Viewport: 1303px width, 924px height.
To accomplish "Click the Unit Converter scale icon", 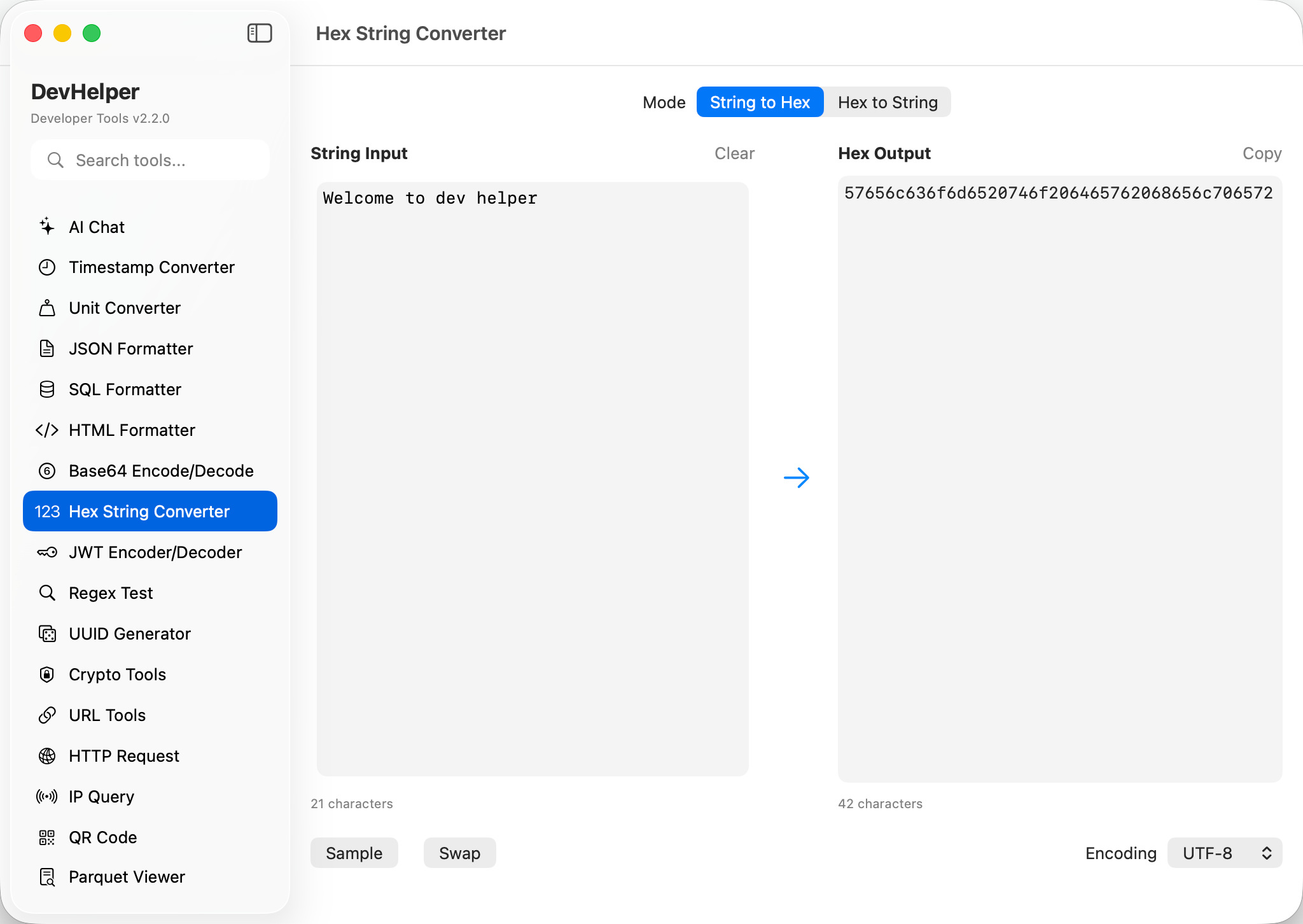I will pyautogui.click(x=47, y=308).
